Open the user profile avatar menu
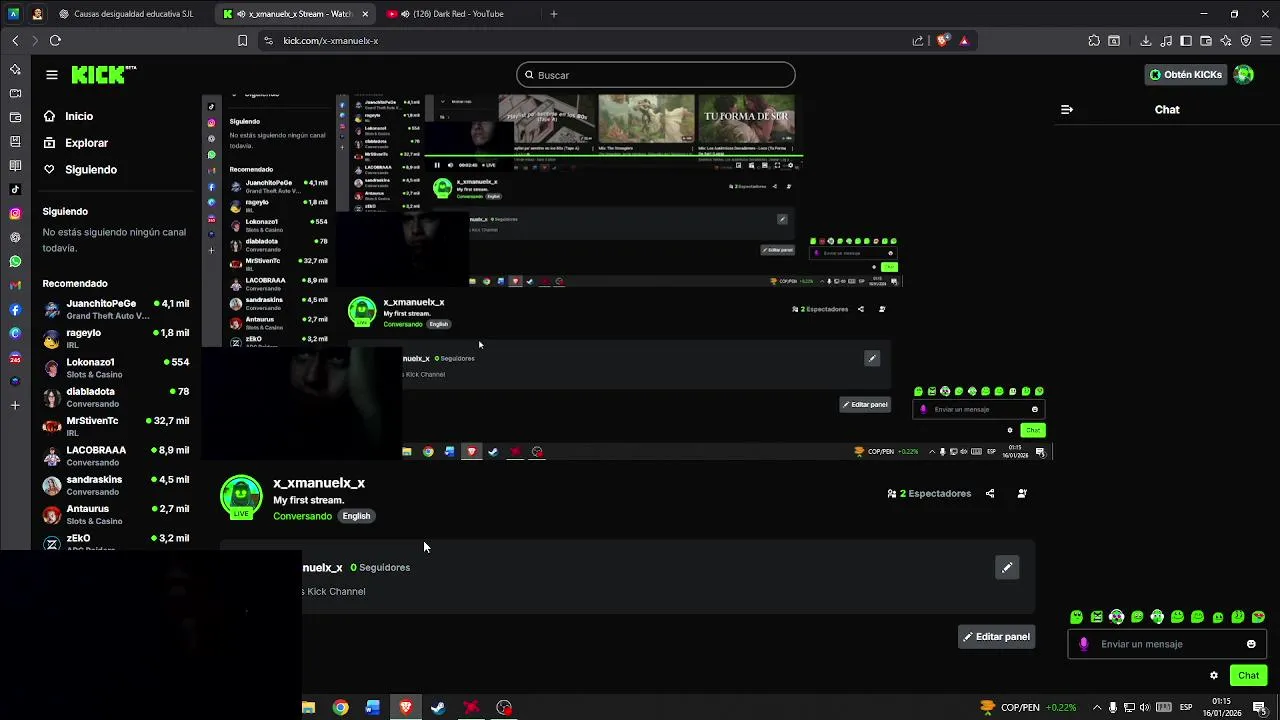The height and width of the screenshot is (720, 1280). [x=1244, y=75]
